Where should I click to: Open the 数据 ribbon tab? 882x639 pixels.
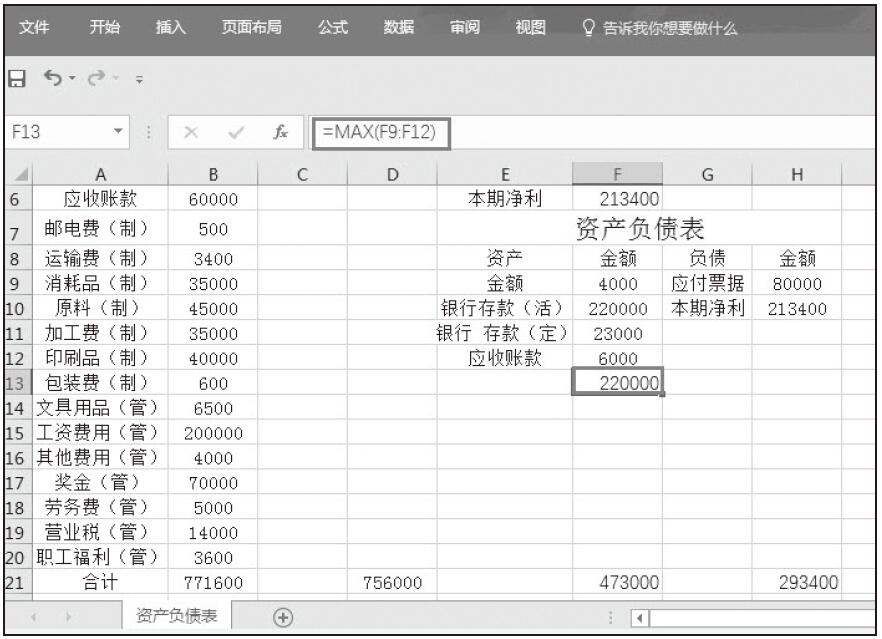click(x=399, y=28)
